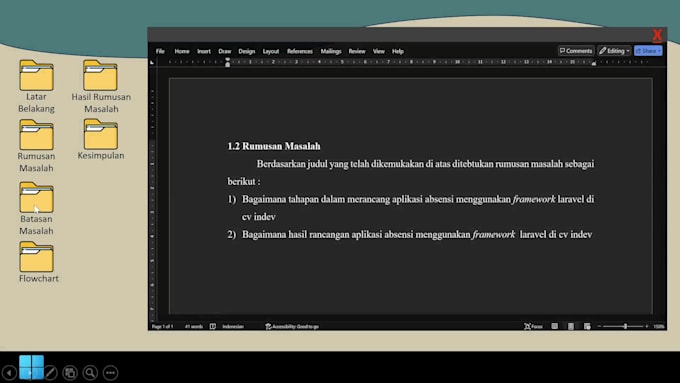Switch to Read Mode view

pyautogui.click(x=555, y=326)
